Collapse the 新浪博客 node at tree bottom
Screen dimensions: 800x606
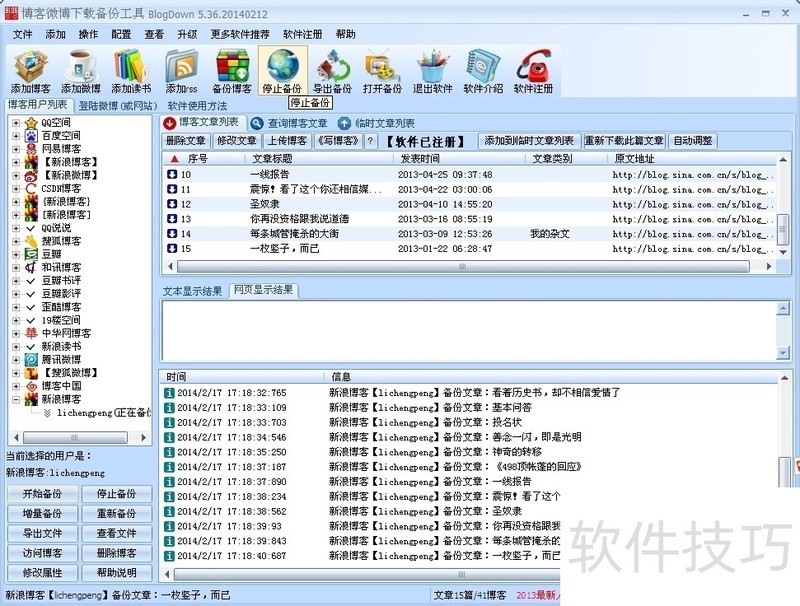tap(16, 399)
